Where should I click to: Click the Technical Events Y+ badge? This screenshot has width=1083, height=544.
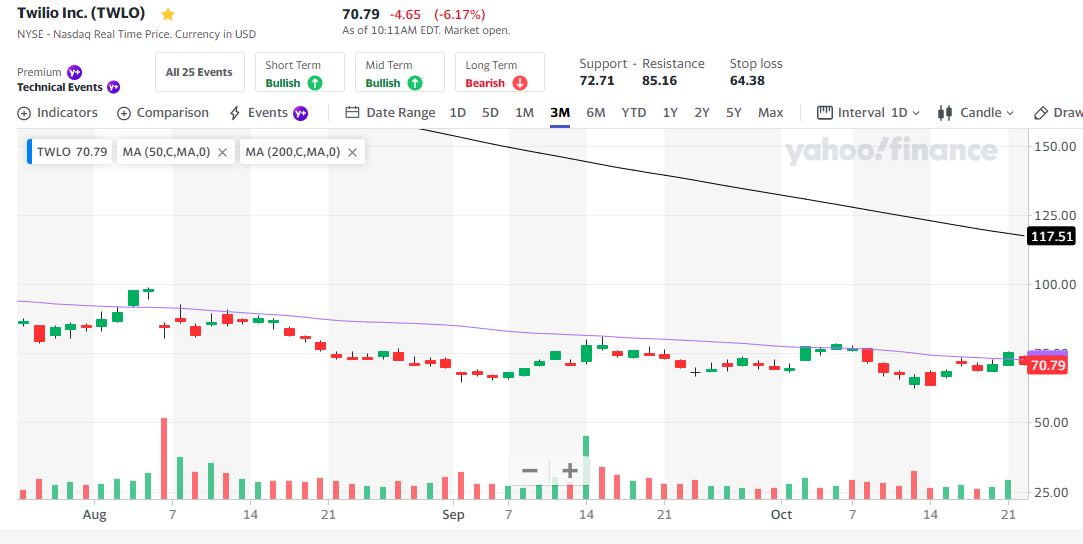113,87
